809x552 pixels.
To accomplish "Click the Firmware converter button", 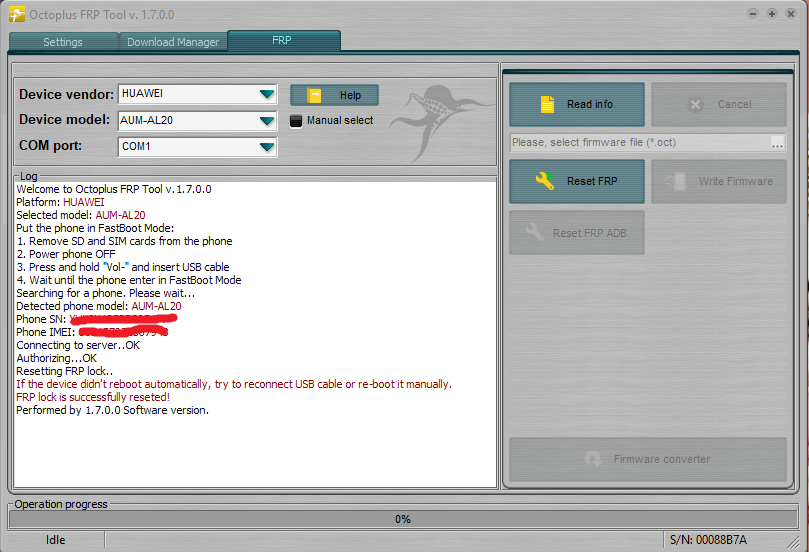I will click(x=648, y=459).
